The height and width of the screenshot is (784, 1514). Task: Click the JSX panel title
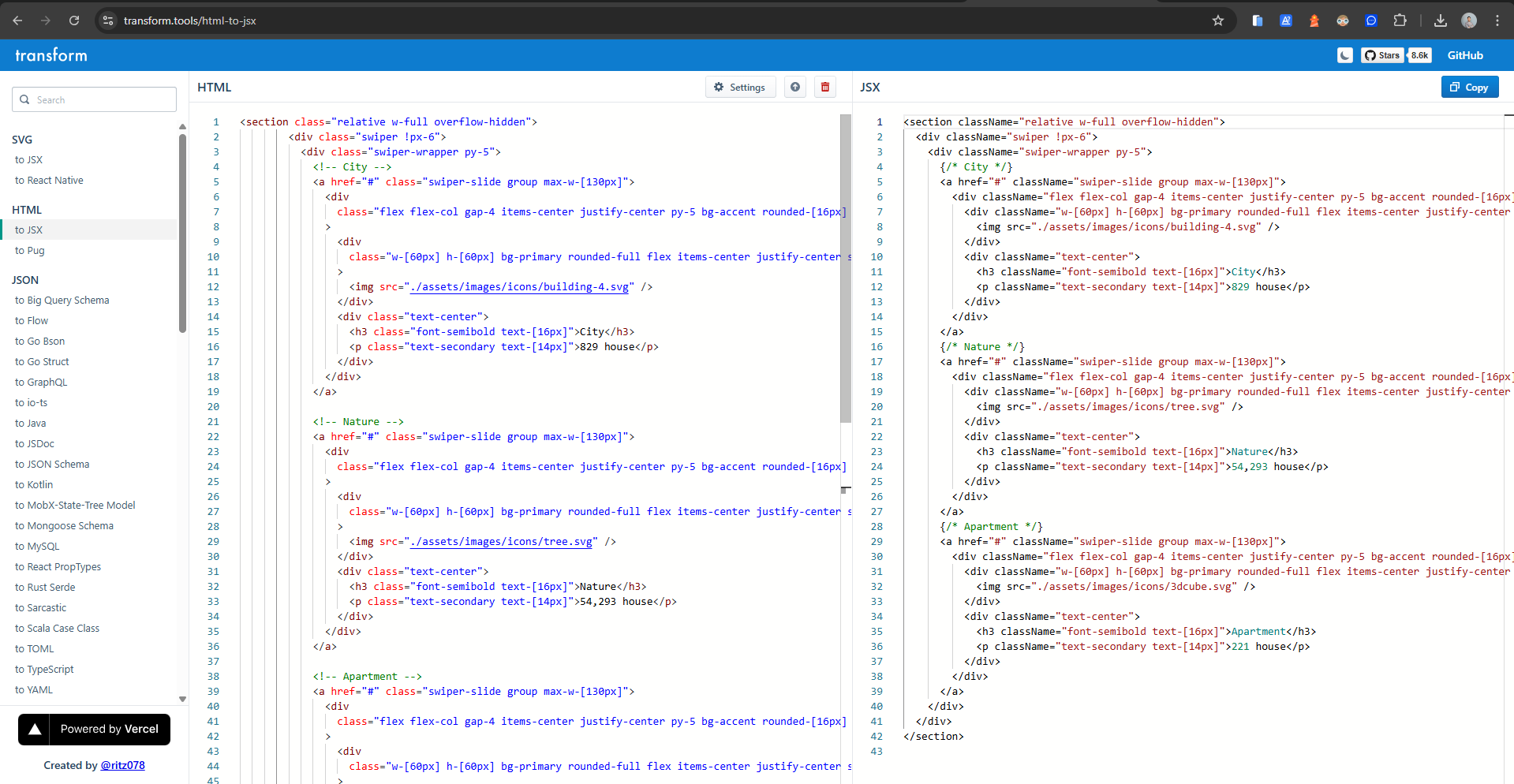(870, 88)
